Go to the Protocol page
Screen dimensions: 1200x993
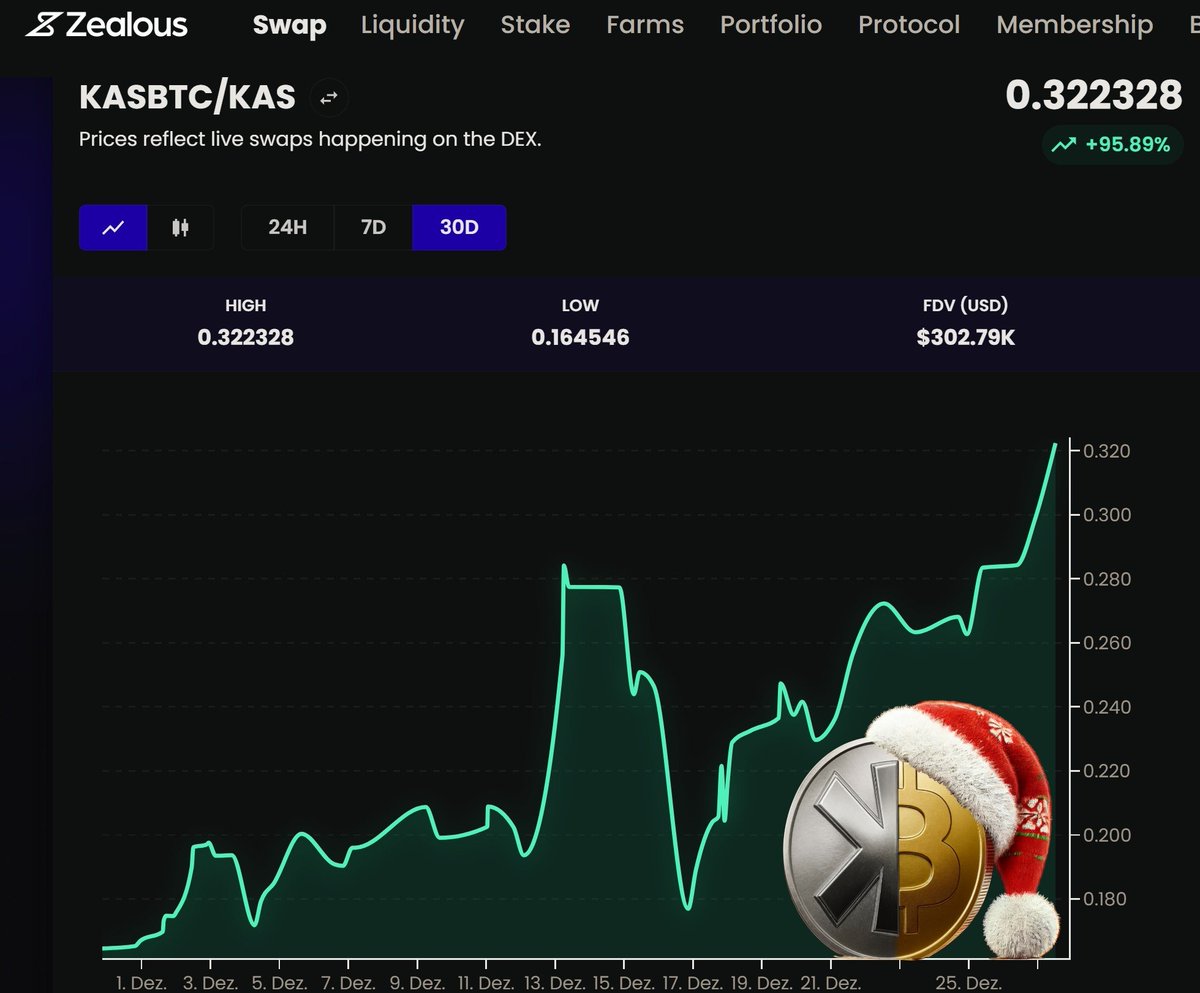click(909, 25)
